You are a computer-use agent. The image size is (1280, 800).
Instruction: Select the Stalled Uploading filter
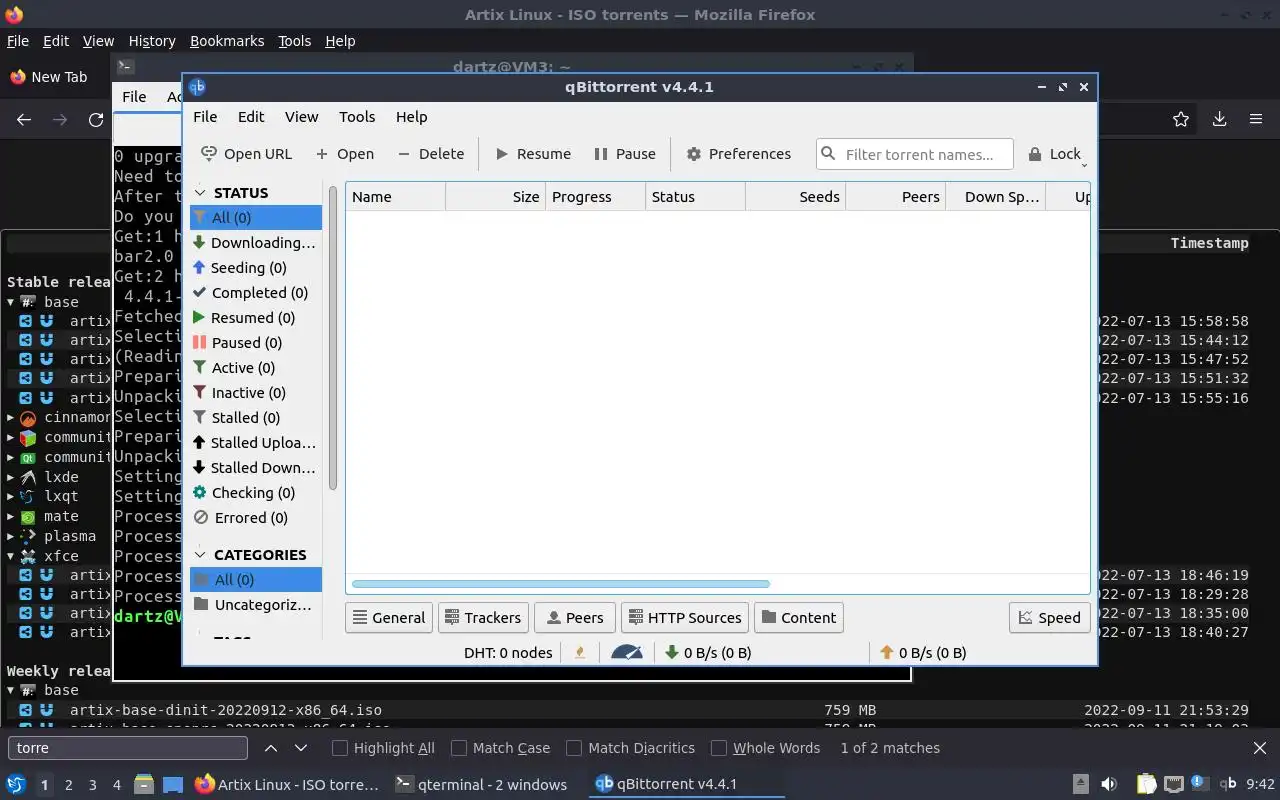click(256, 443)
